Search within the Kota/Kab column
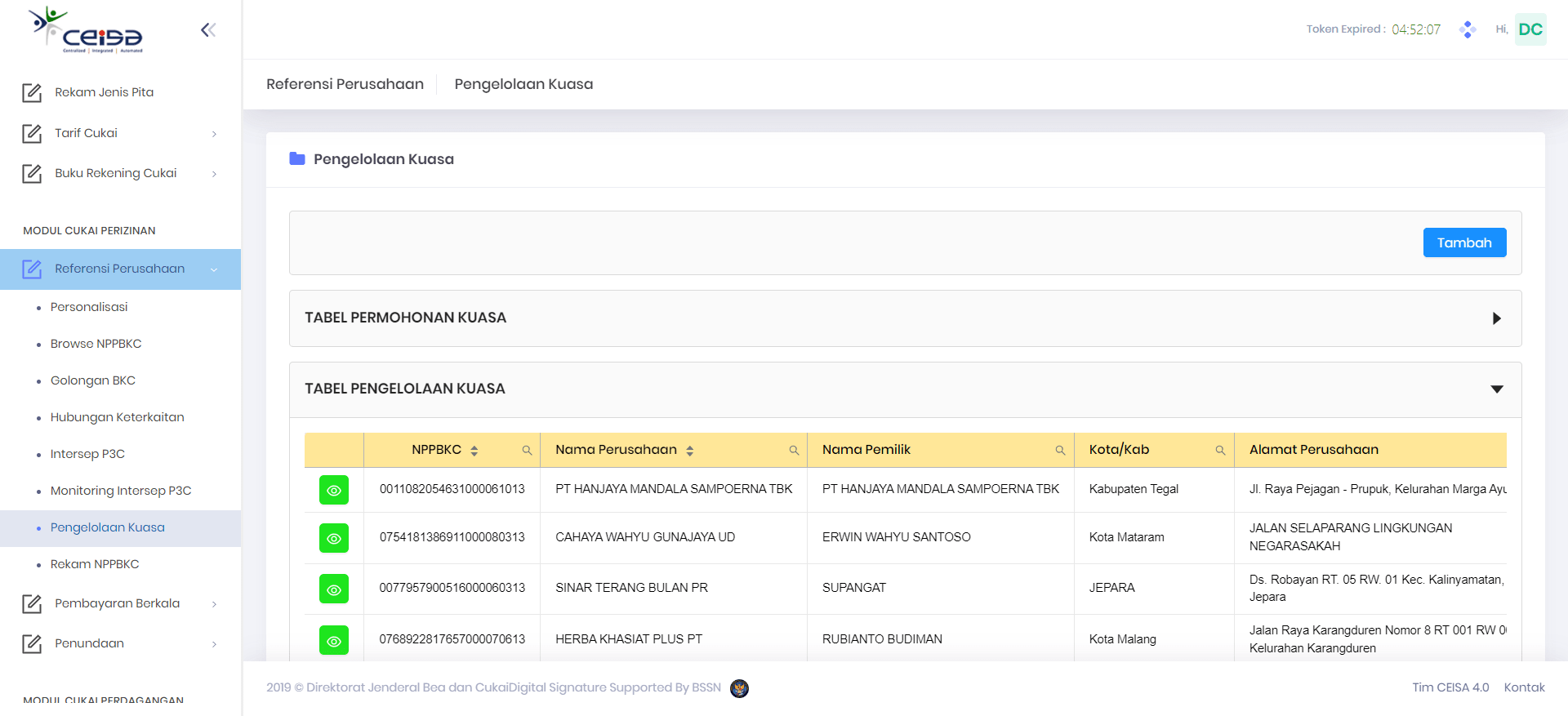Image resolution: width=1568 pixels, height=716 pixels. (1220, 451)
